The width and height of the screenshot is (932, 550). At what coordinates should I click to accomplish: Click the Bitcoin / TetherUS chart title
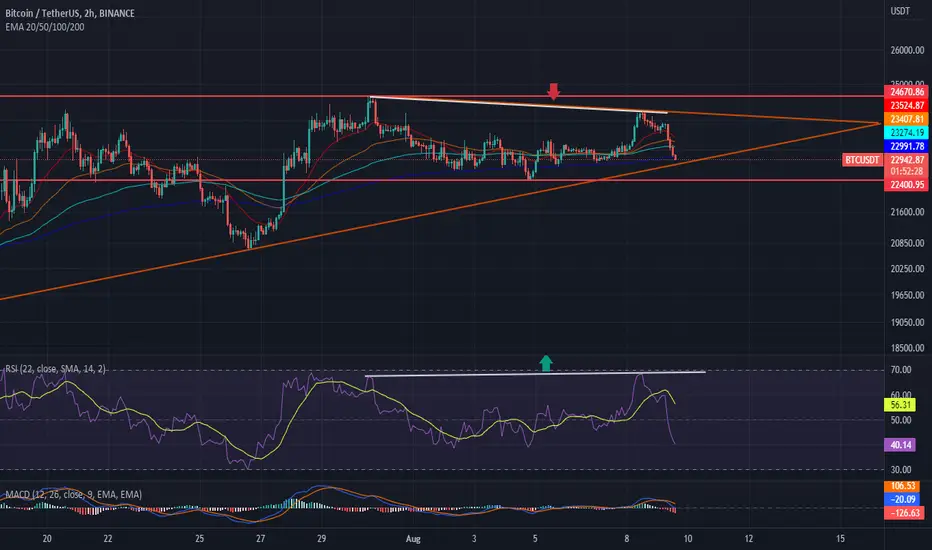pos(70,13)
